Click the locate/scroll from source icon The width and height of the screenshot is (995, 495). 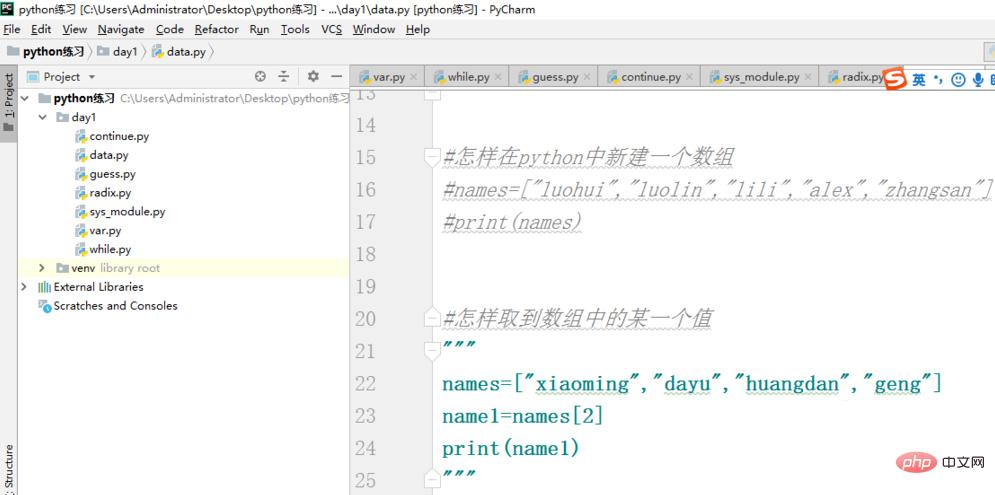260,77
